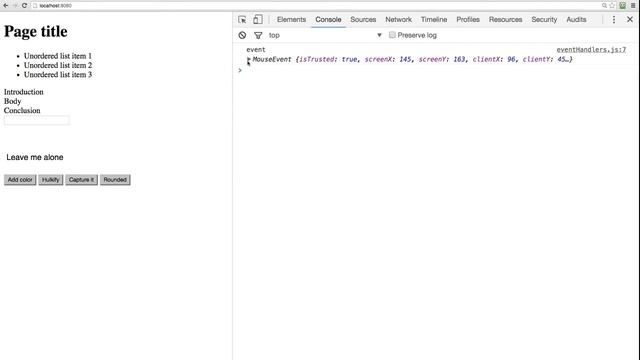Click the Hulkify button
This screenshot has width=640, height=360.
click(x=51, y=180)
